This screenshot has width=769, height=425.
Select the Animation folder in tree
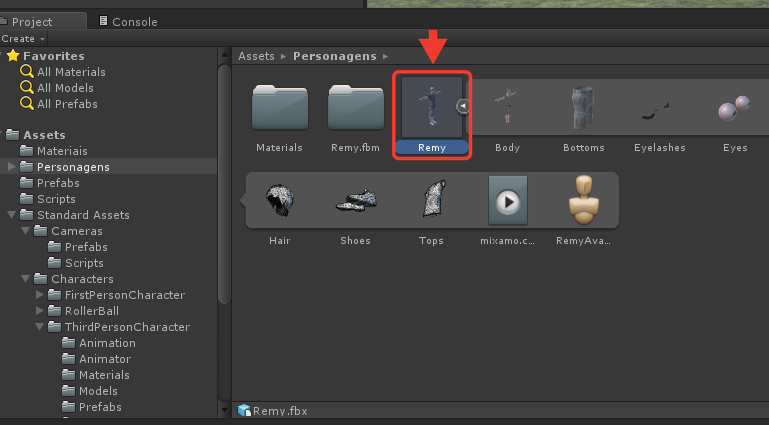[x=99, y=343]
